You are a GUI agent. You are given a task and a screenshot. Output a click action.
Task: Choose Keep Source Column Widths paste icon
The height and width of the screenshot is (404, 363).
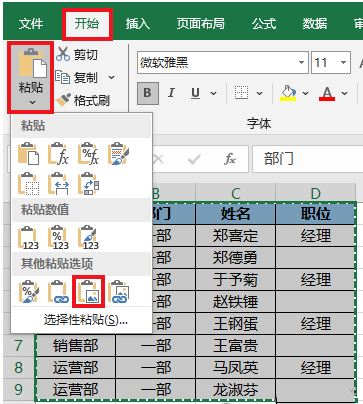(x=58, y=183)
